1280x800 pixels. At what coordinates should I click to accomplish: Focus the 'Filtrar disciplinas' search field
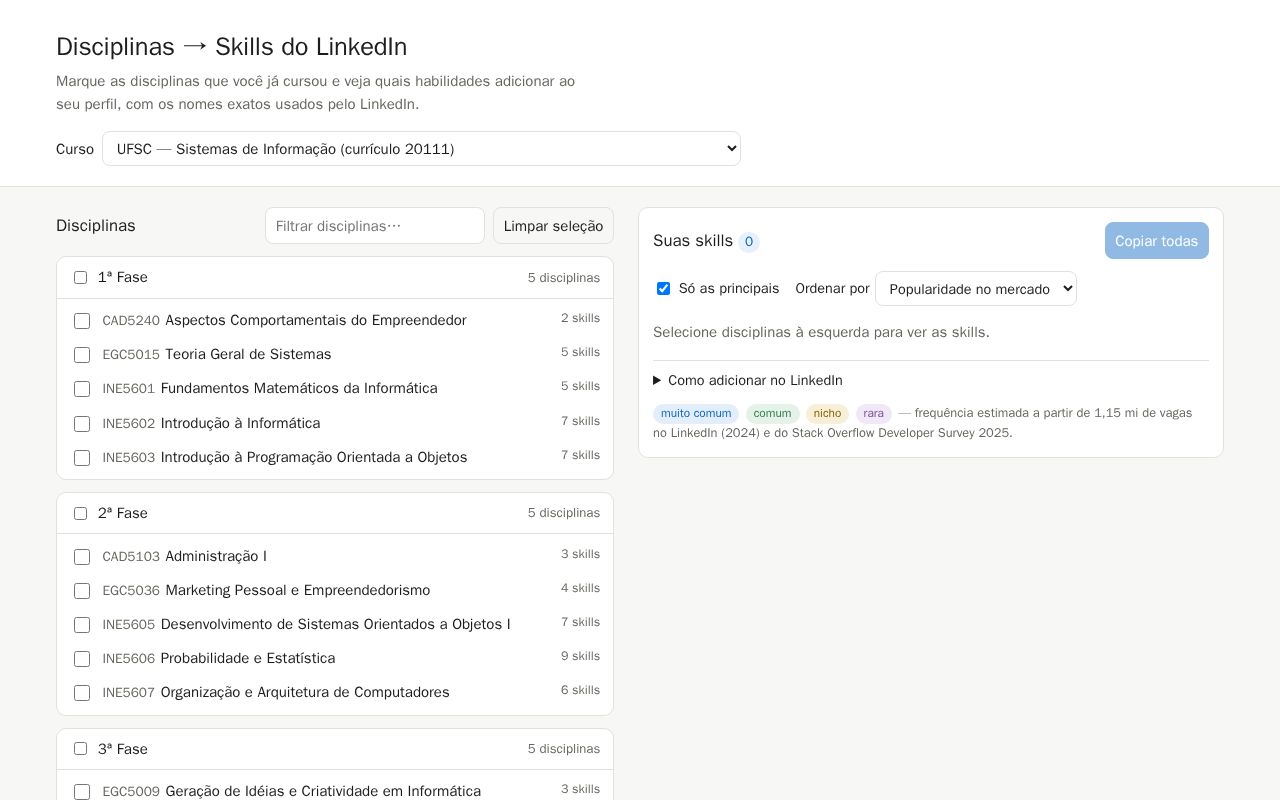click(375, 226)
